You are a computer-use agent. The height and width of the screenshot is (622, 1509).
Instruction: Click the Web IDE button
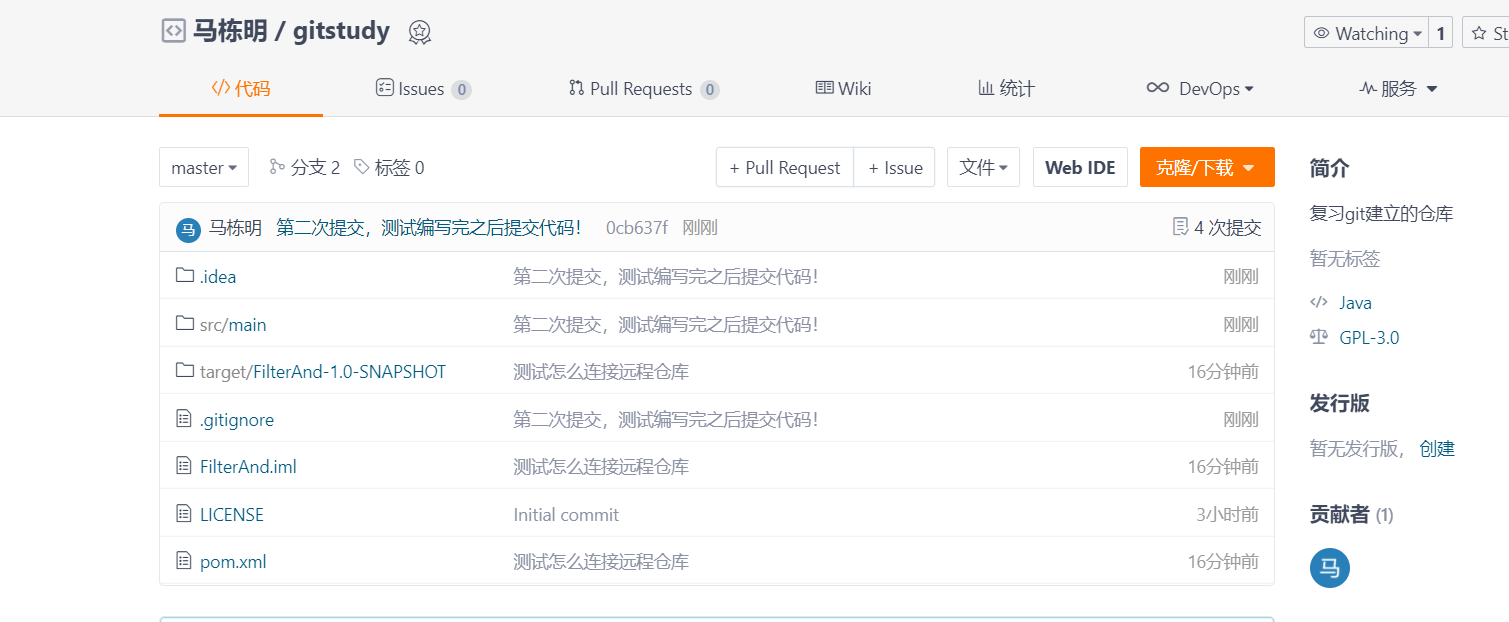pos(1080,167)
